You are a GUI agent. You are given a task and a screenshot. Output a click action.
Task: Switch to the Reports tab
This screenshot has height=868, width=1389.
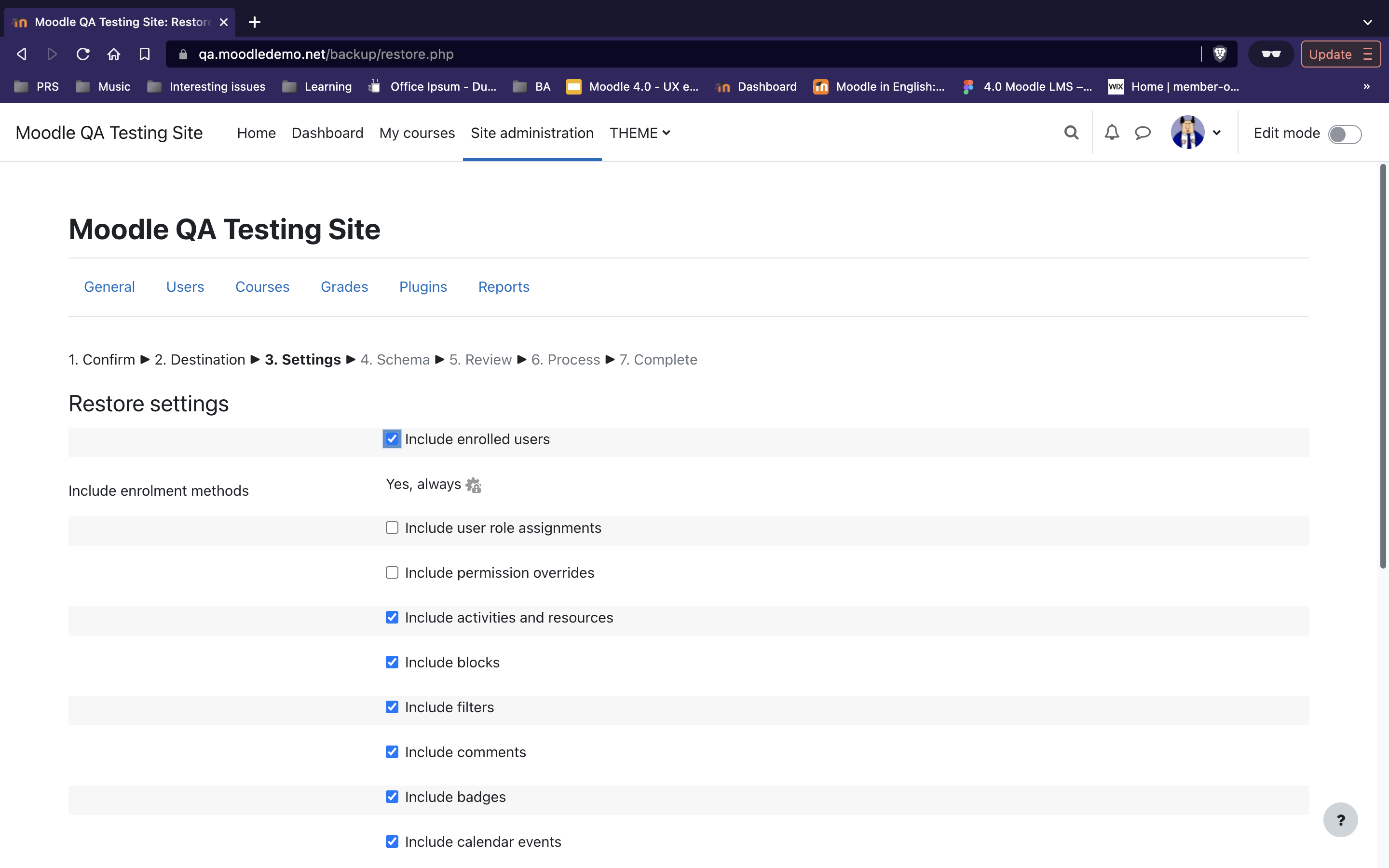[x=504, y=286]
